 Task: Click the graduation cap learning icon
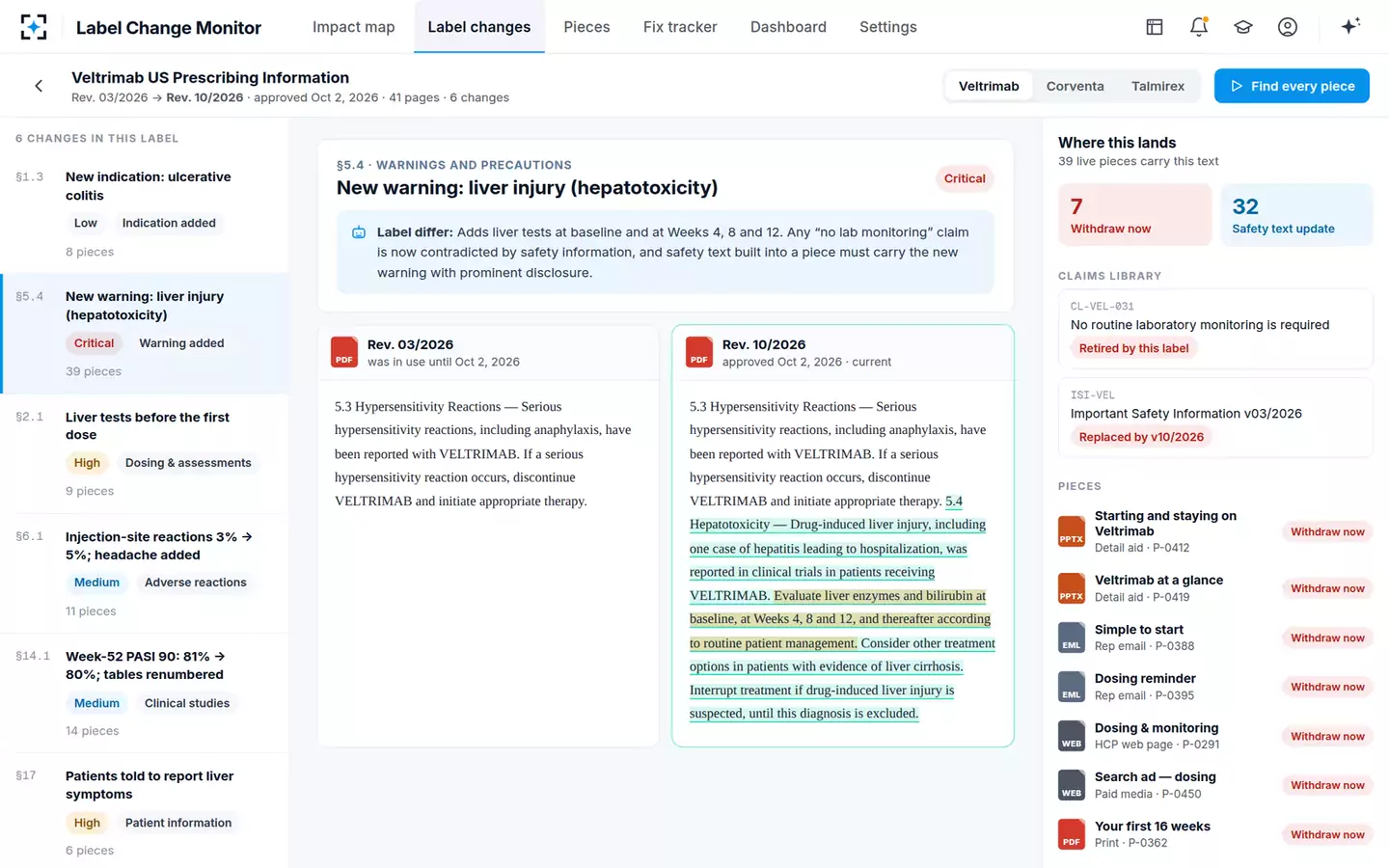point(1243,27)
